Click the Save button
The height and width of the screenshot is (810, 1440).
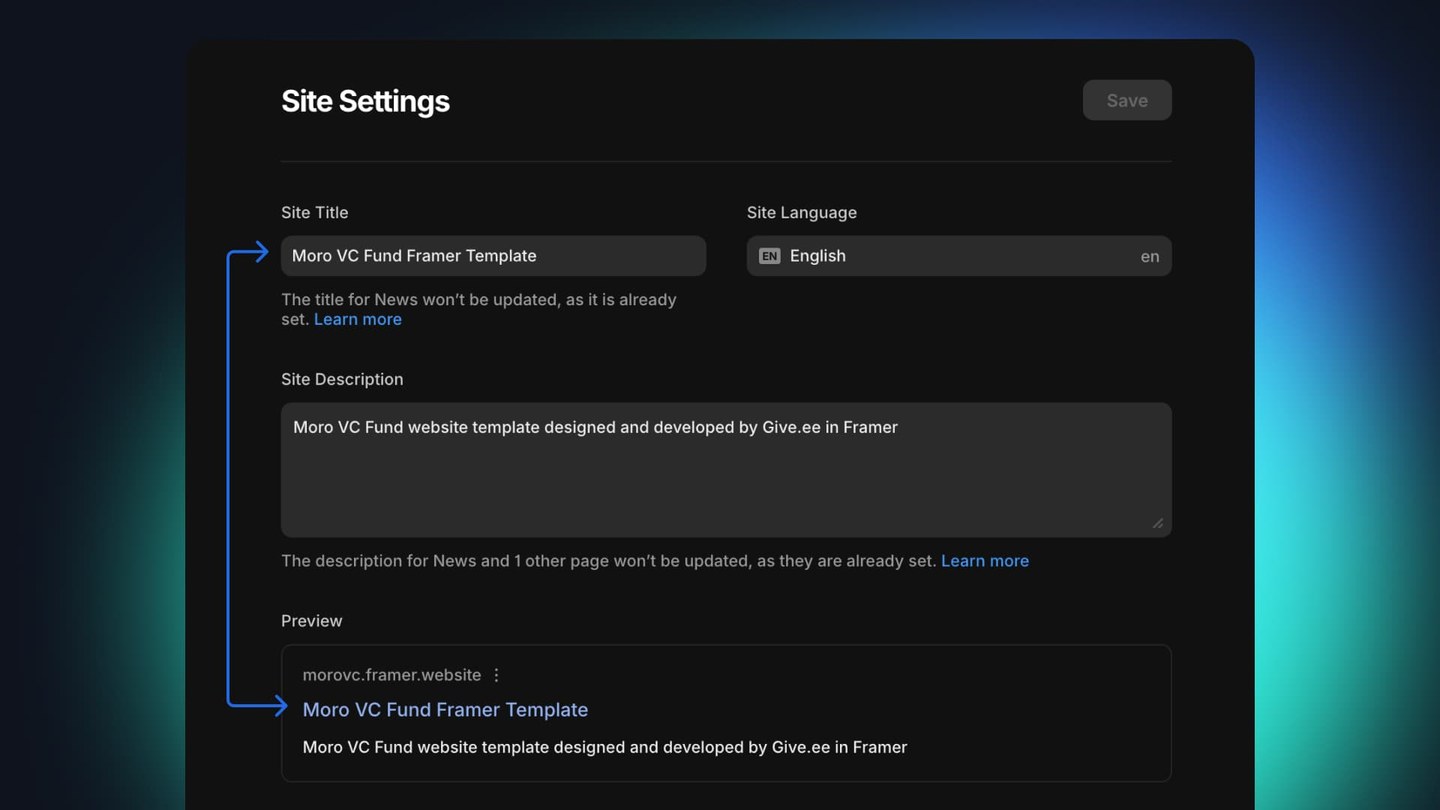(x=1127, y=100)
